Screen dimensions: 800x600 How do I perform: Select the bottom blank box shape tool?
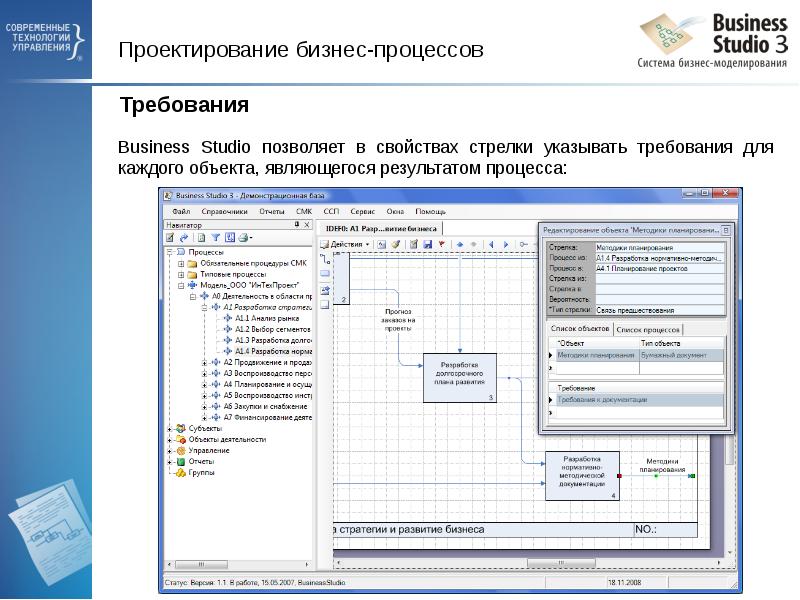coord(325,305)
